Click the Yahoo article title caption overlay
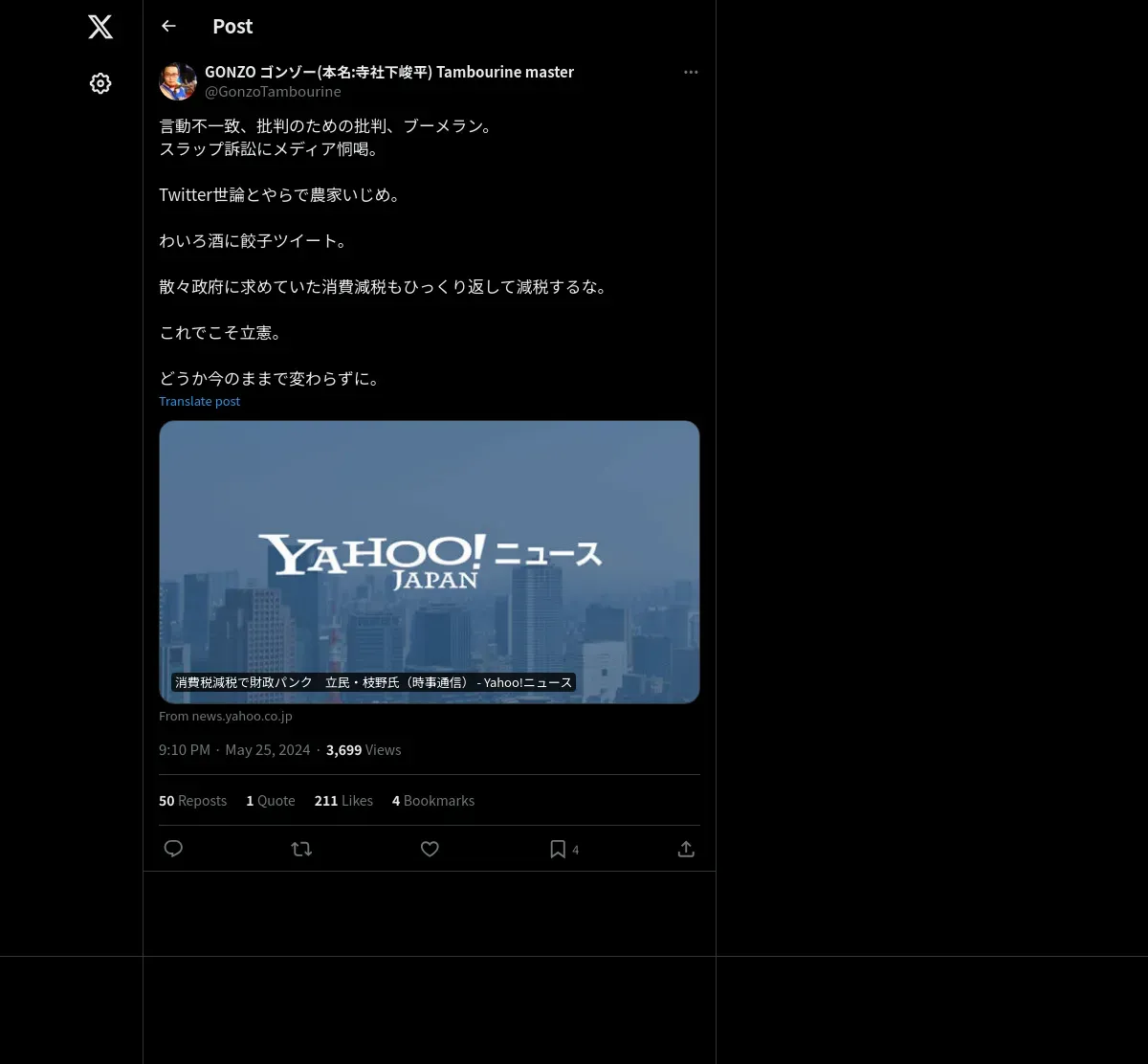Image resolution: width=1148 pixels, height=1064 pixels. (373, 682)
